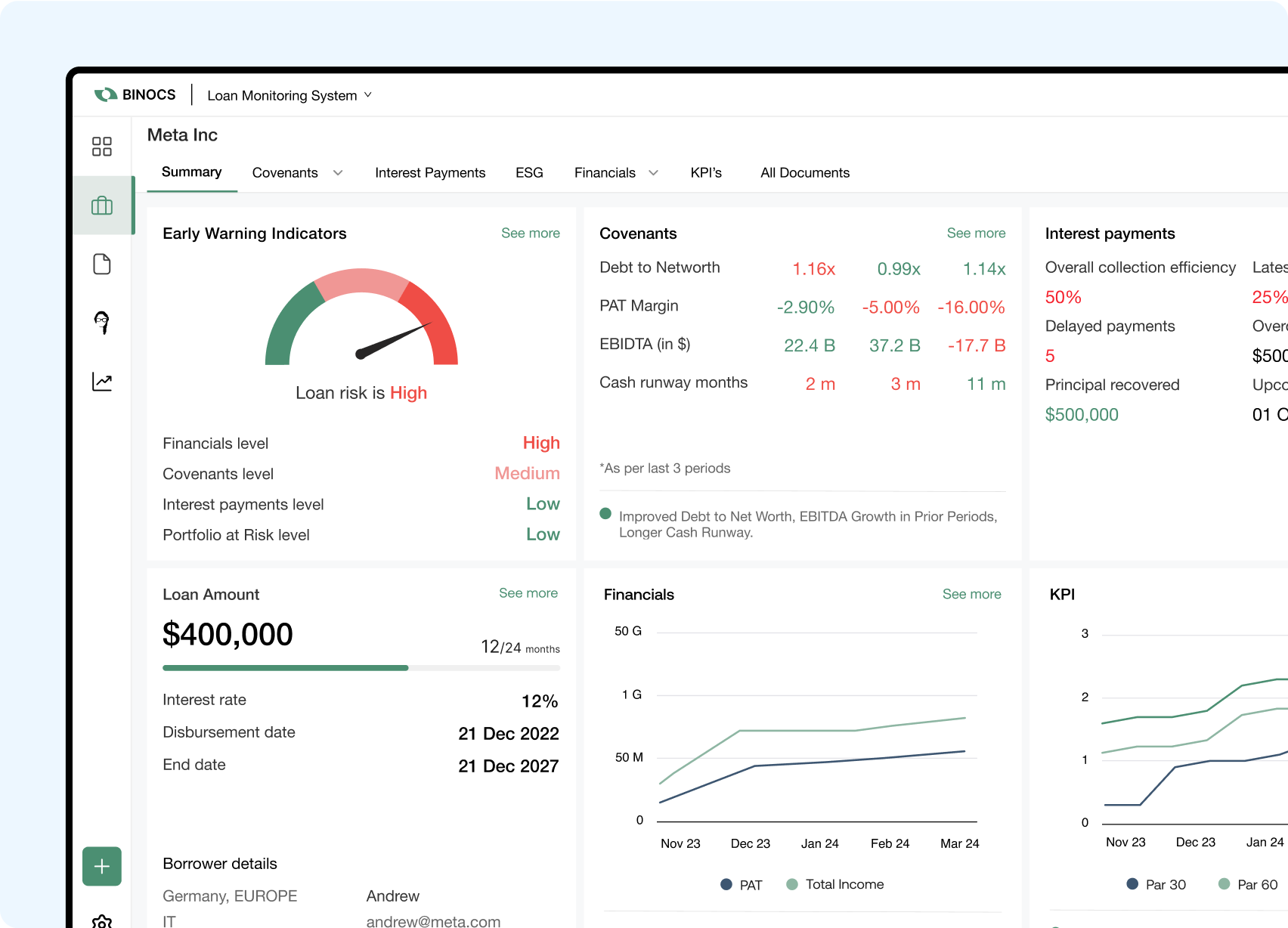Click the Total Income legend color dot
The image size is (1288, 928).
click(x=792, y=884)
